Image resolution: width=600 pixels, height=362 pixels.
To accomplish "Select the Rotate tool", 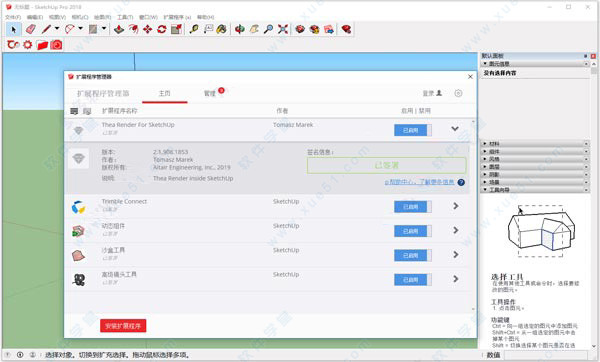I will point(161,29).
